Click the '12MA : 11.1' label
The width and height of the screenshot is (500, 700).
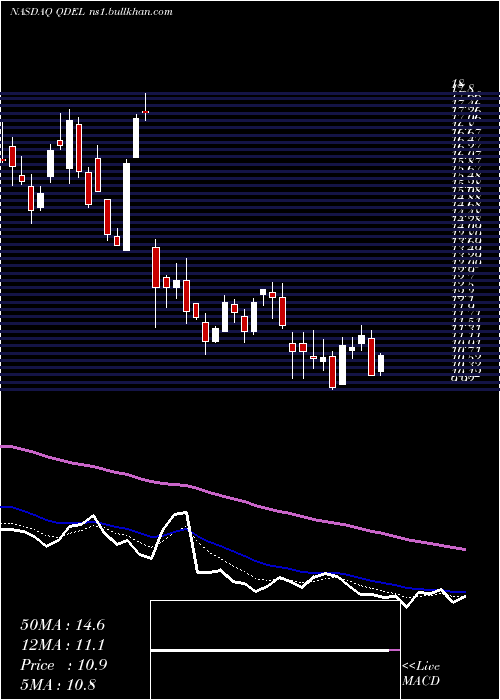coord(62,645)
